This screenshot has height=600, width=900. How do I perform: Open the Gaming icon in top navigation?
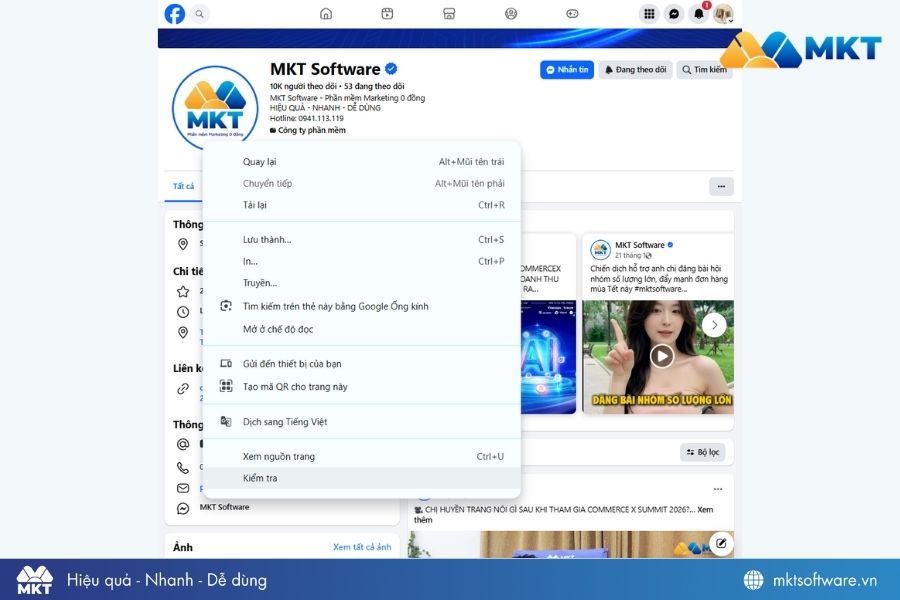[572, 14]
